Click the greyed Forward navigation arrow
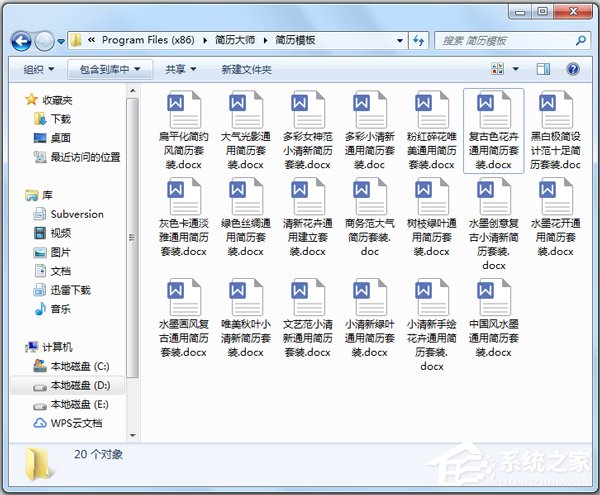The image size is (600, 495). [x=44, y=41]
